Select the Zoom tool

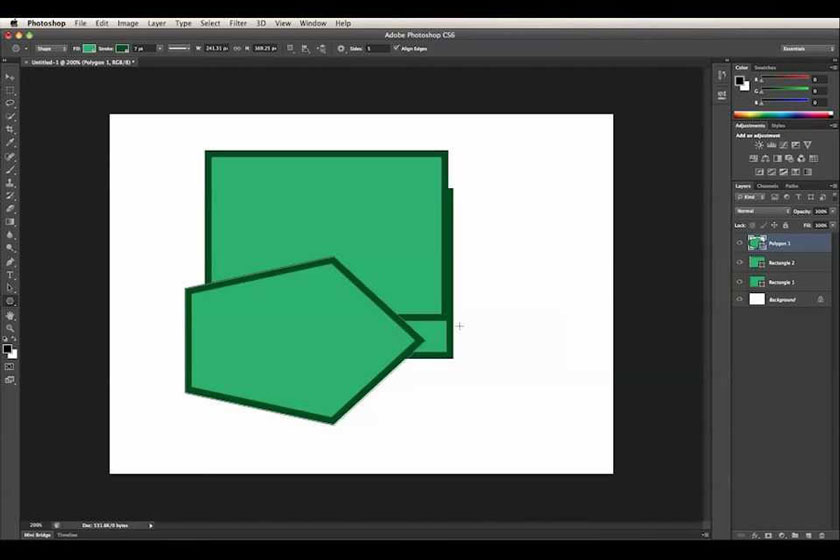click(x=10, y=328)
